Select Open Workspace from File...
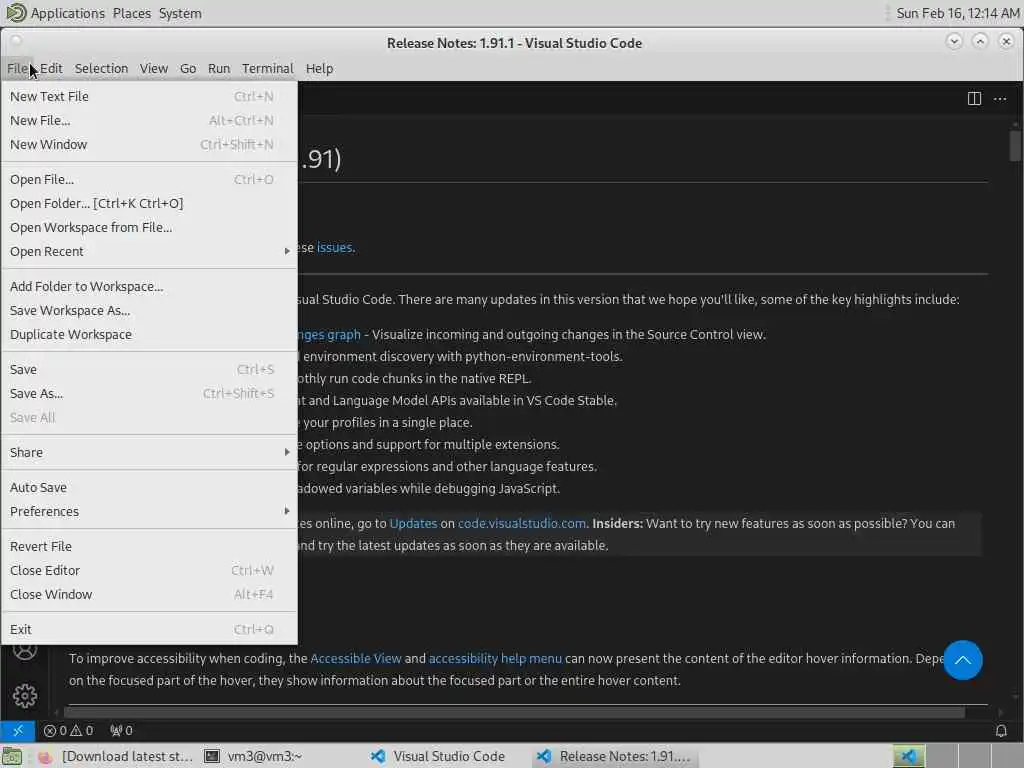The height and width of the screenshot is (768, 1024). point(150,227)
